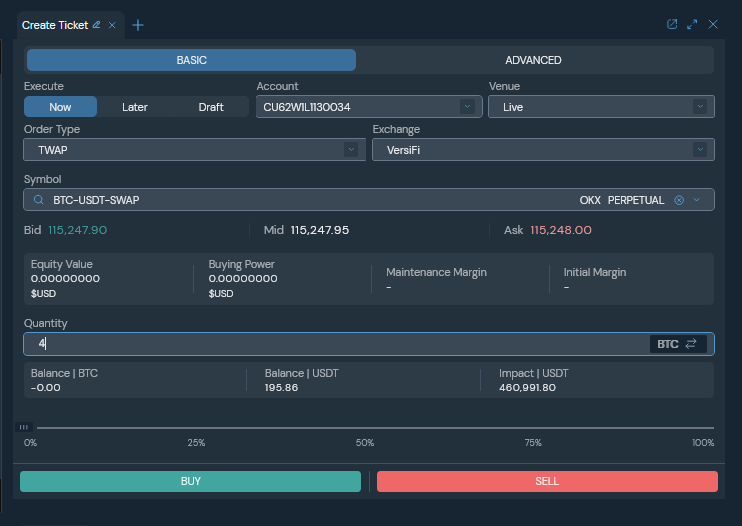Add a new tab with the plus icon
Image resolution: width=742 pixels, height=526 pixels.
tap(138, 25)
